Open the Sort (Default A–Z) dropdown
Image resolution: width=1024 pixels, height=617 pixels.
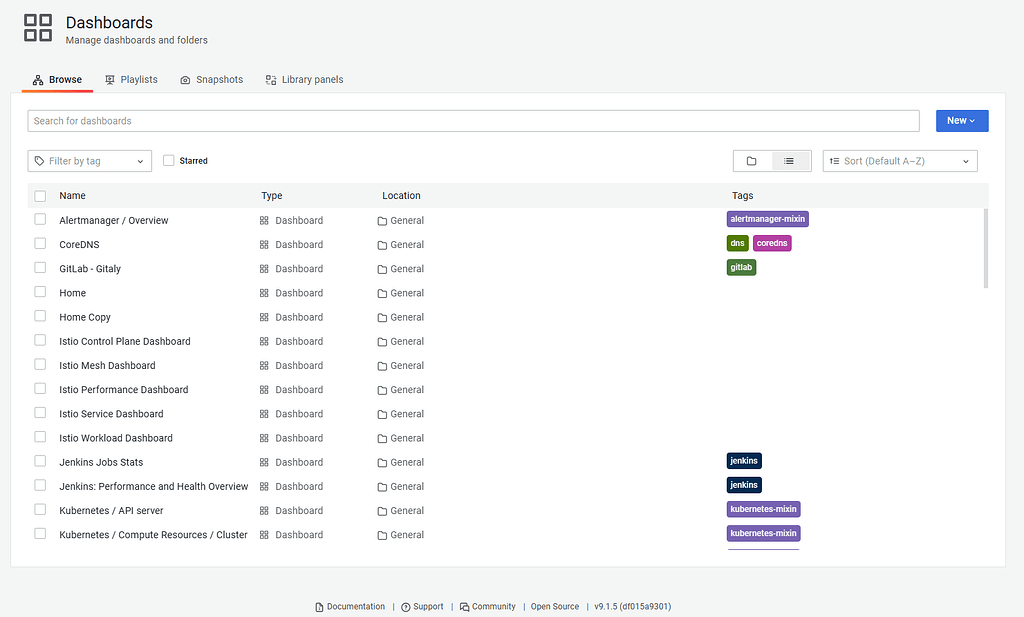(900, 161)
